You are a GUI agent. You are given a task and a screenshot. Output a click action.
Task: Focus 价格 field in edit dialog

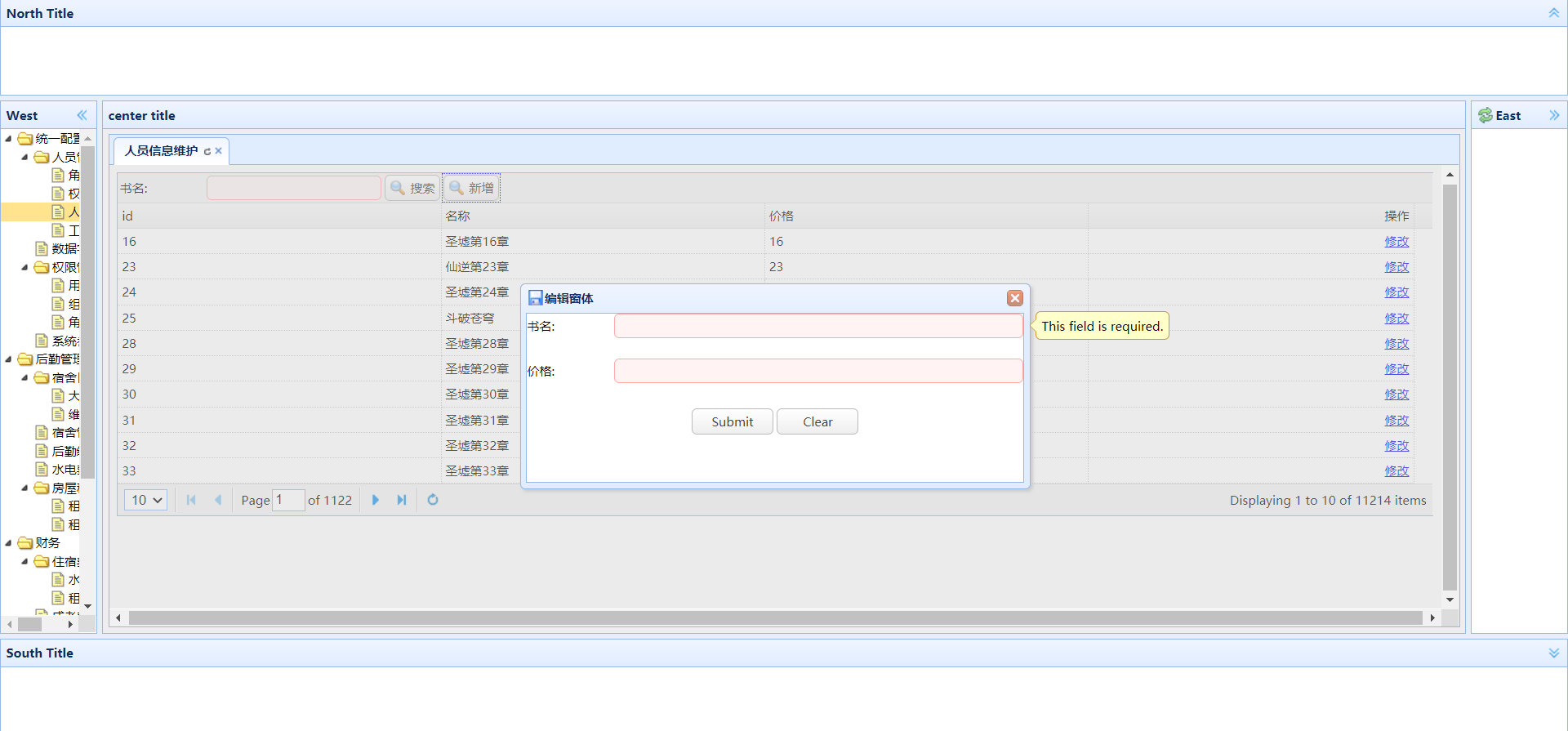click(818, 371)
